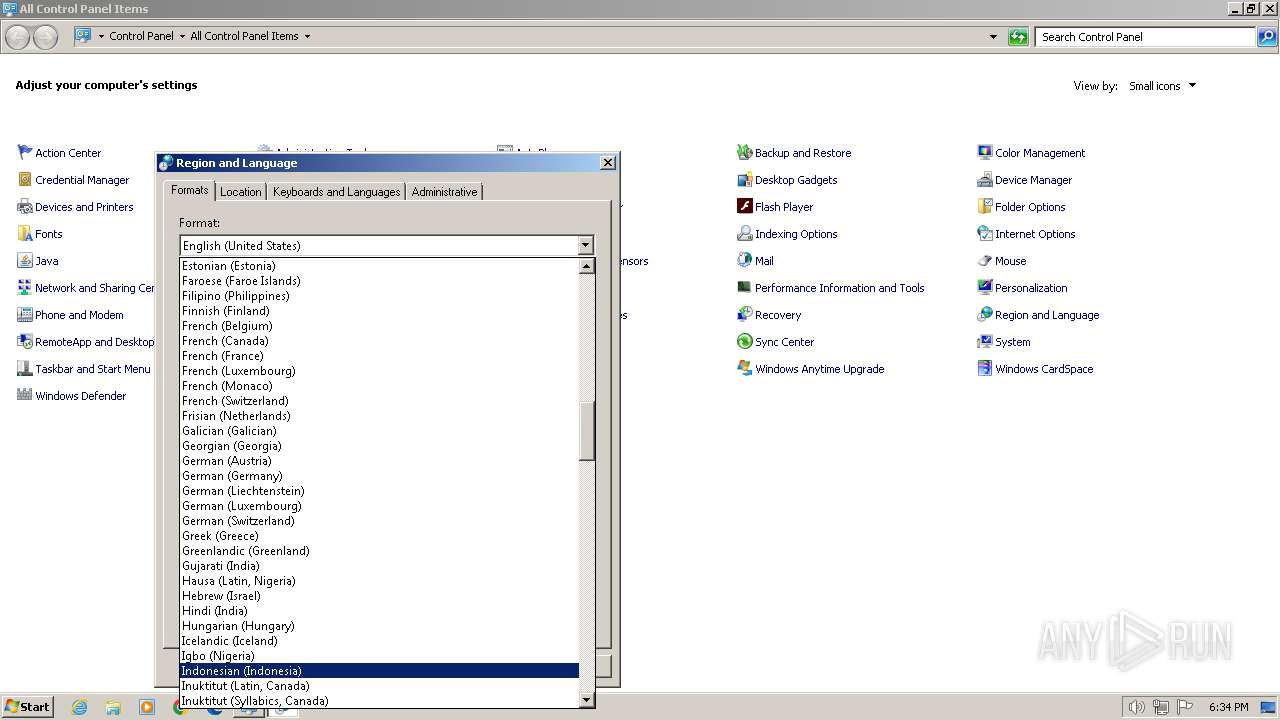This screenshot has width=1280, height=720.
Task: Open the Phone and Modem icon
Action: [x=25, y=315]
